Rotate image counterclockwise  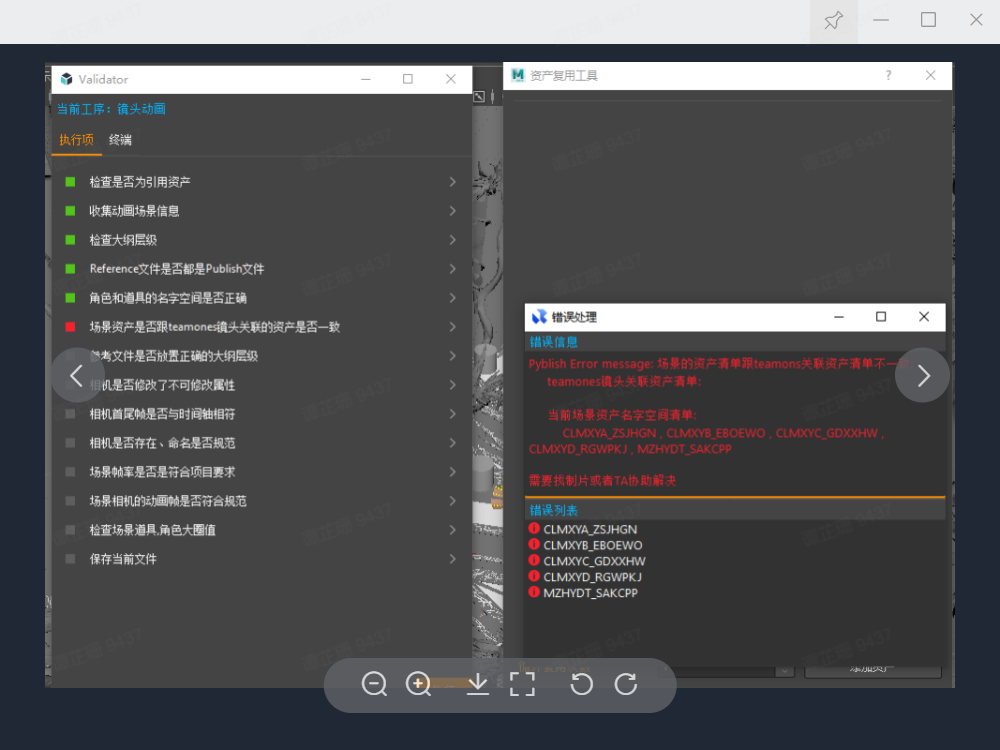pos(581,684)
